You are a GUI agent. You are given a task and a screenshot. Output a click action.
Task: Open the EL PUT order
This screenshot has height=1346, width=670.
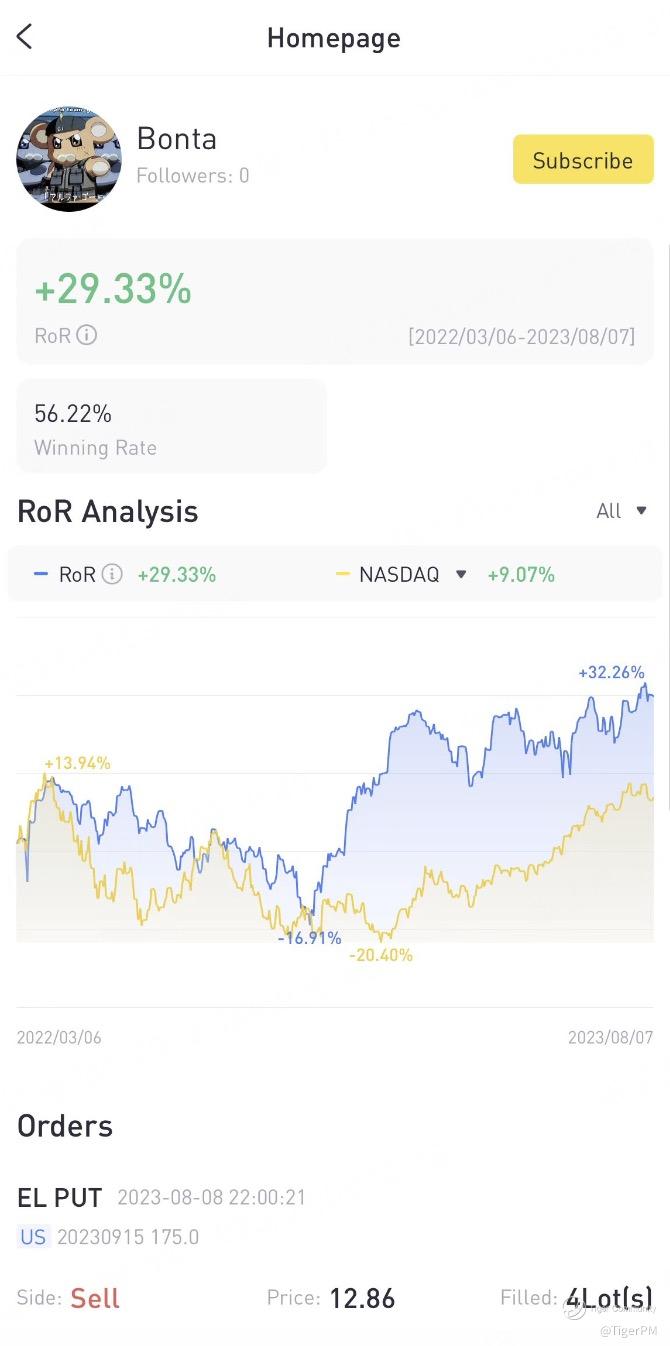61,1197
